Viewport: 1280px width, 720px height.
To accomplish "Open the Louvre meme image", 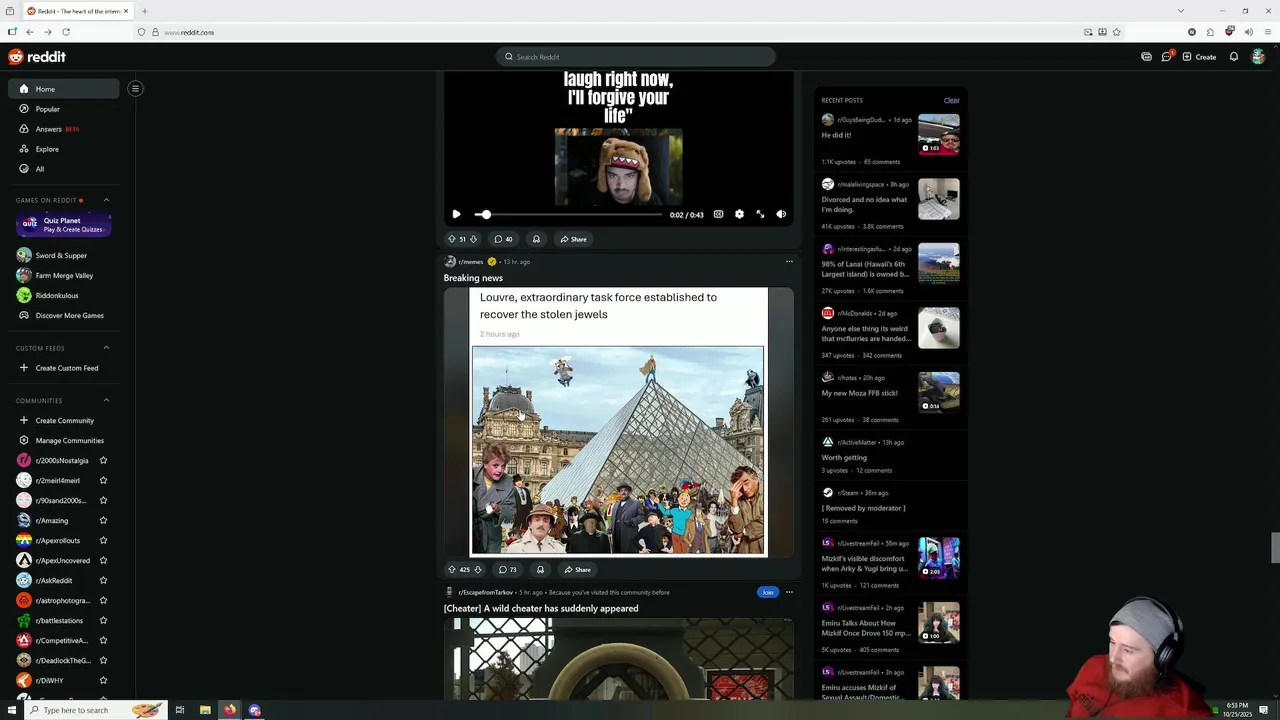I will pos(619,422).
